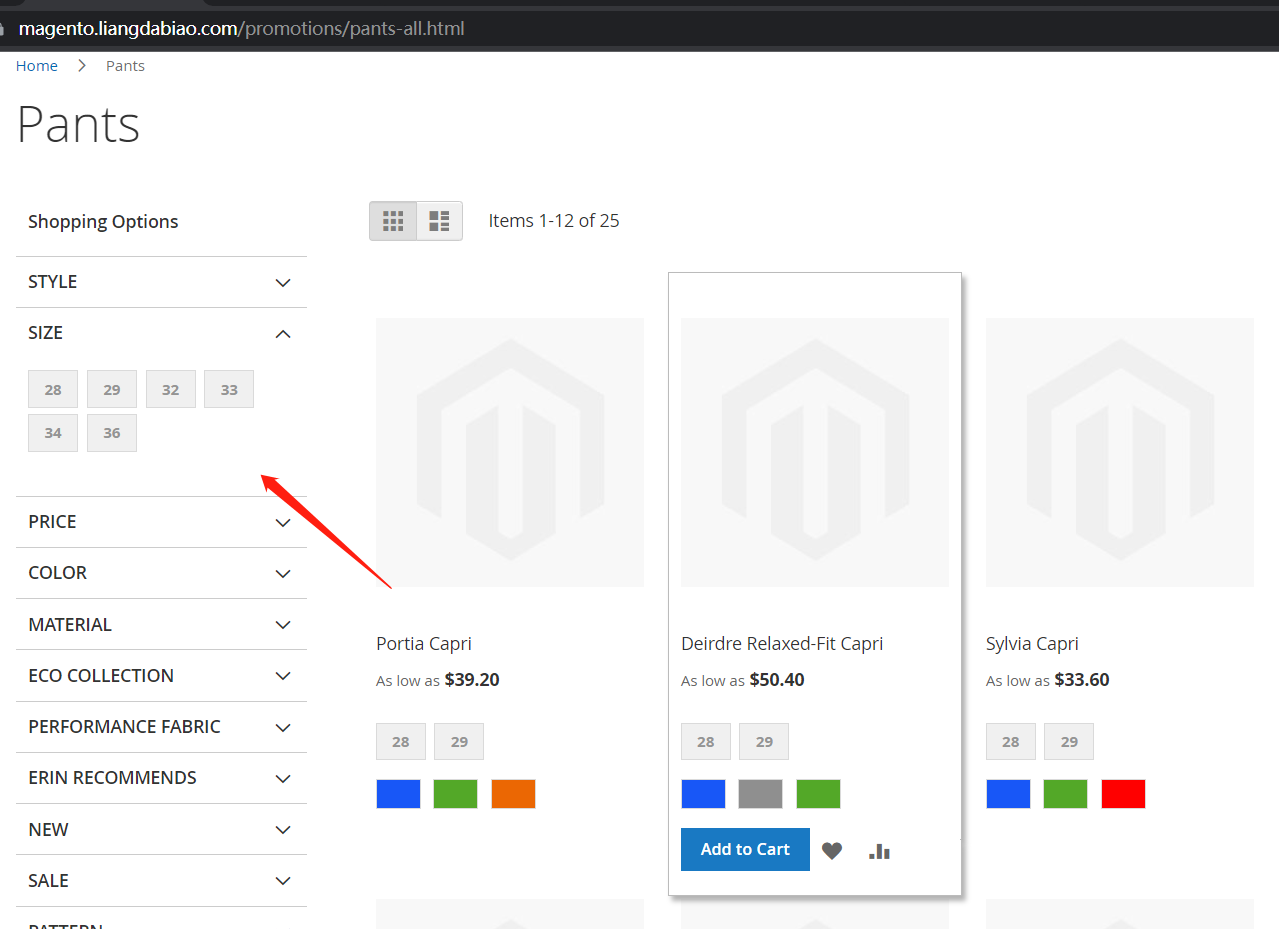Expand the PERFORMANCE FABRIC filter

[161, 727]
